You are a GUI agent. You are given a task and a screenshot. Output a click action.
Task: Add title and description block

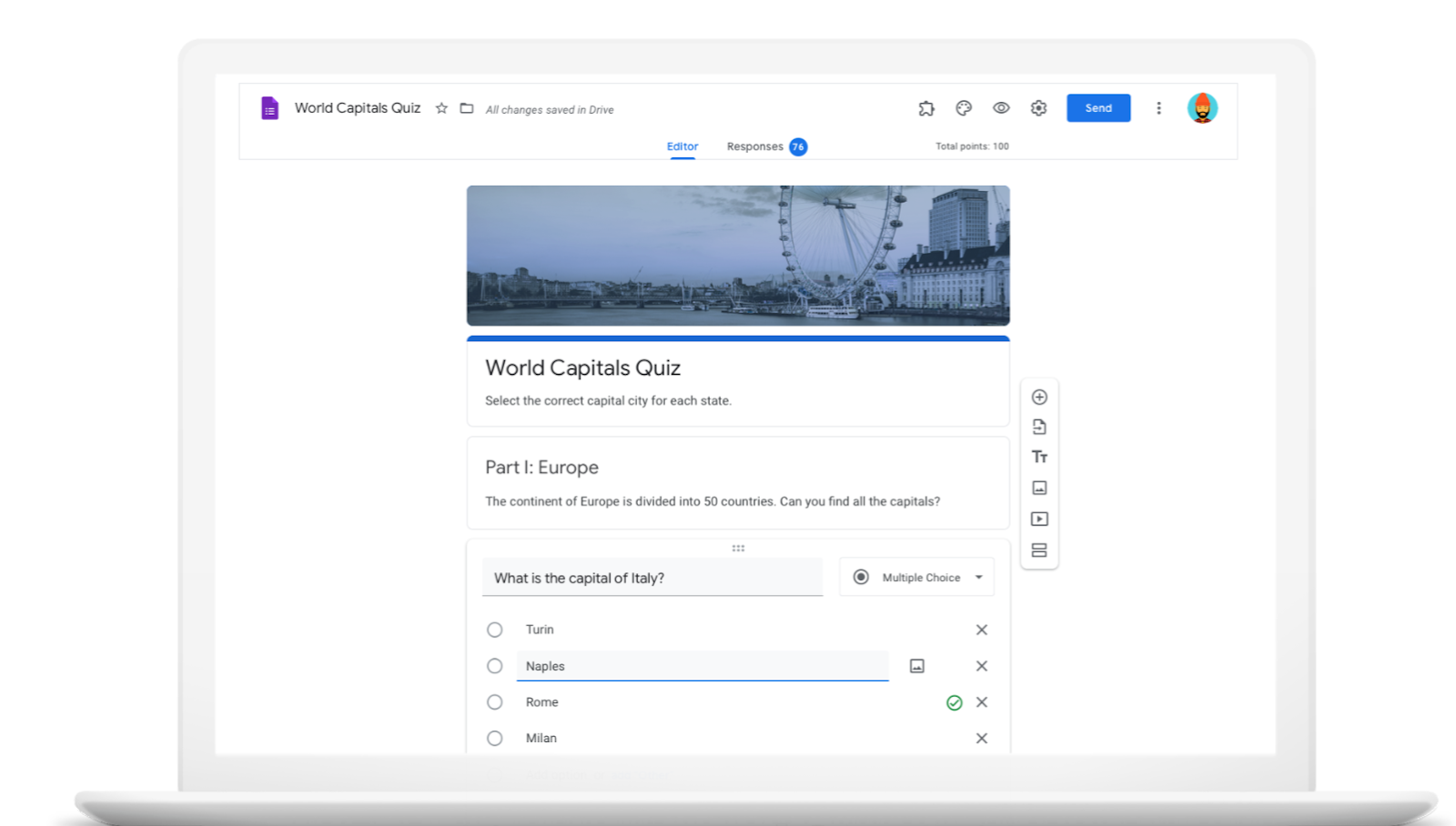tap(1039, 457)
